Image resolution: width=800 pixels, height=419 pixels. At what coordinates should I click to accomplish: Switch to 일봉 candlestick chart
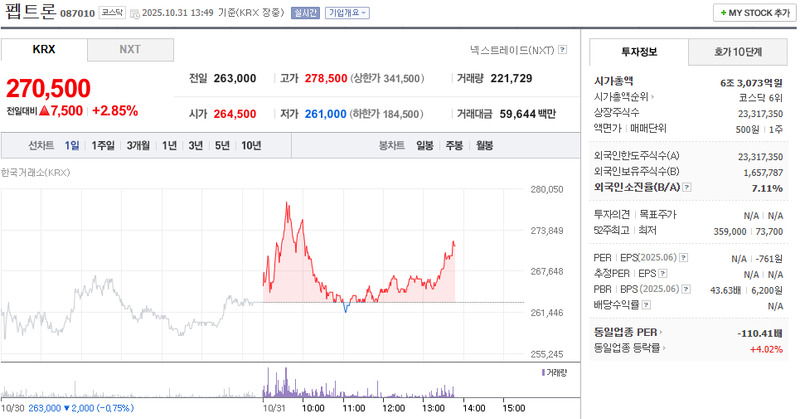click(425, 146)
